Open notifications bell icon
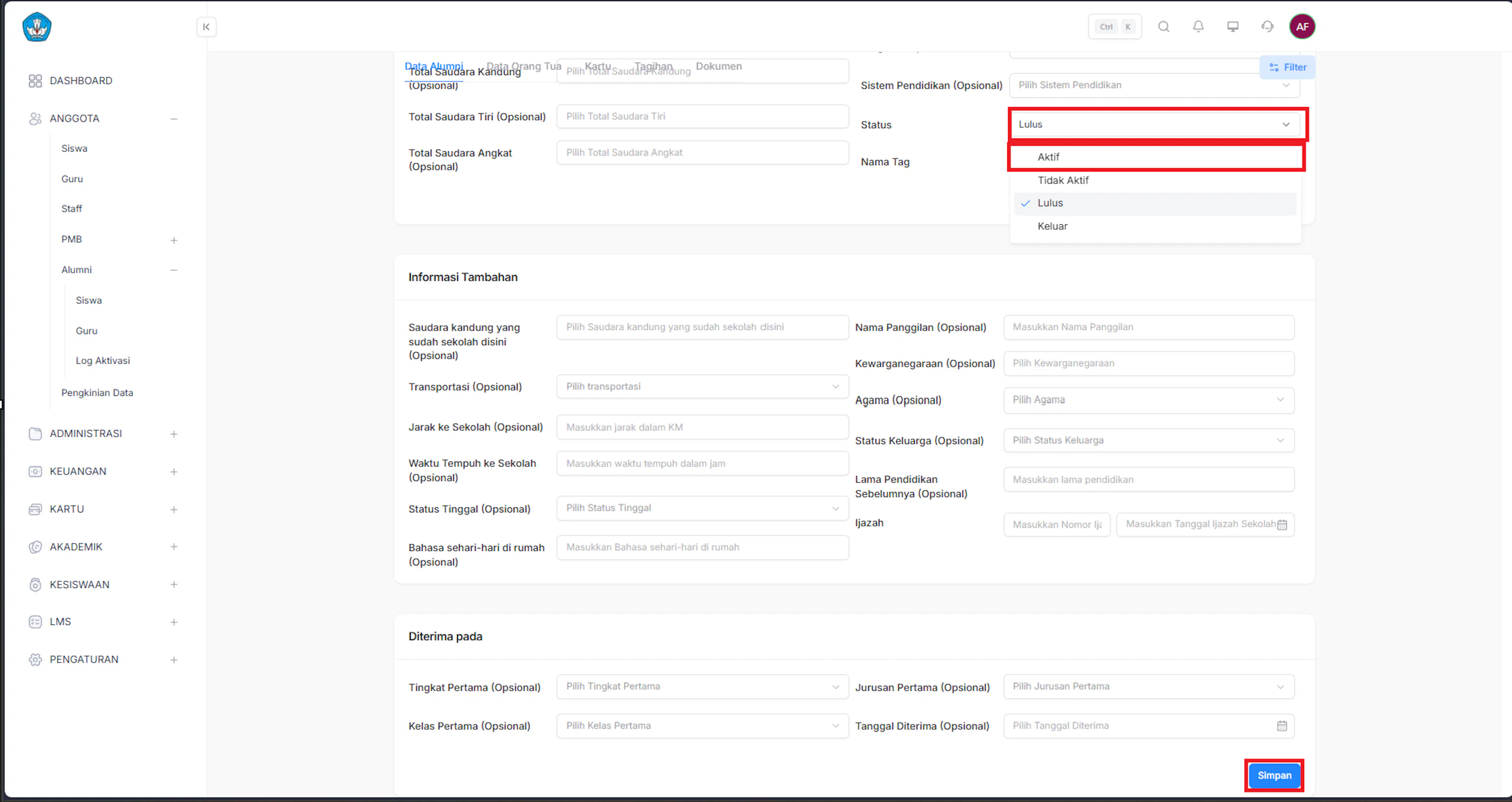This screenshot has height=802, width=1512. [x=1198, y=26]
